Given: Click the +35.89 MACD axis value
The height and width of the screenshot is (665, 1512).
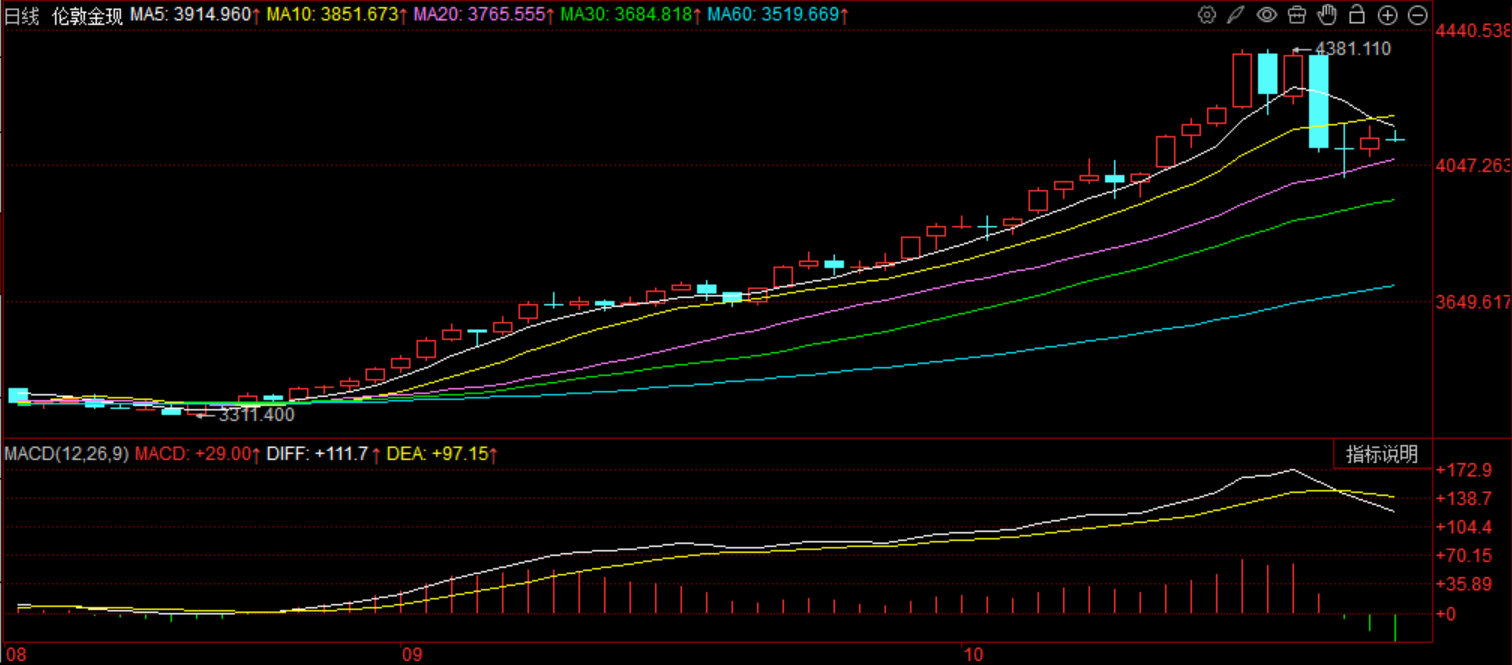Looking at the screenshot, I should click(1462, 584).
